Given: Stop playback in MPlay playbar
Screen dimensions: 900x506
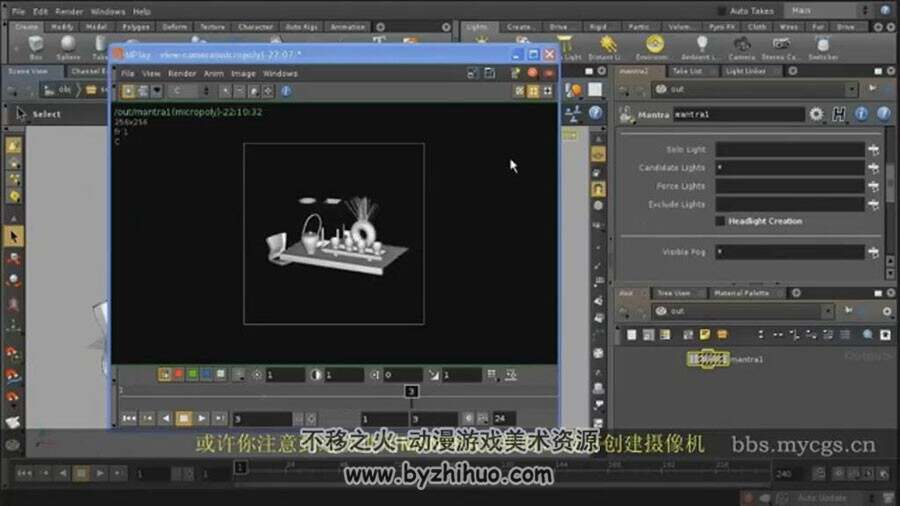Looking at the screenshot, I should coord(184,419).
